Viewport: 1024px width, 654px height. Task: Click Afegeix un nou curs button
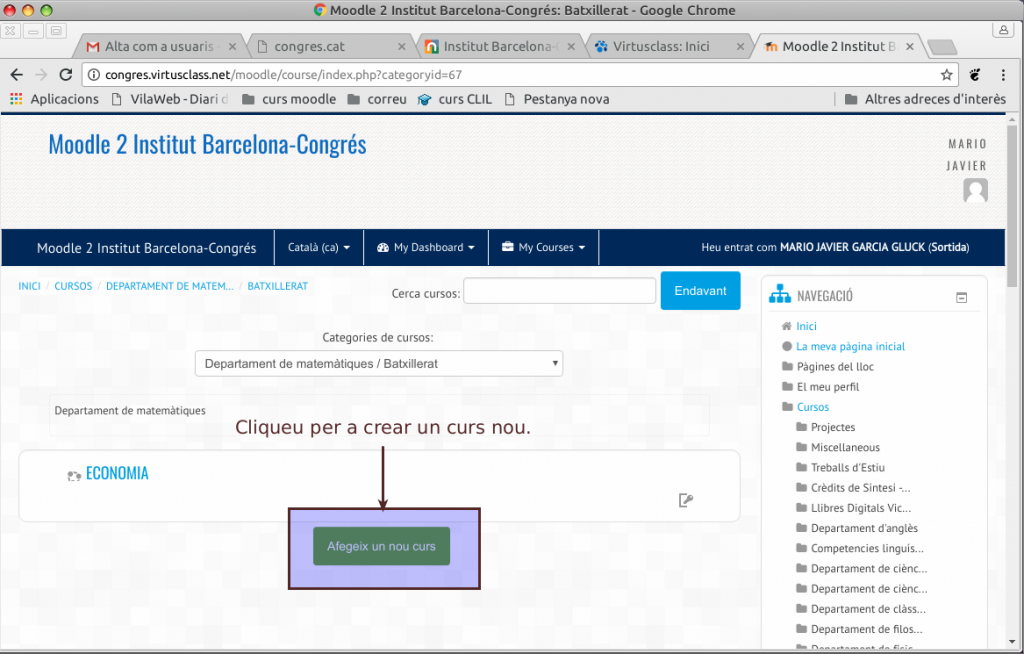pos(381,546)
